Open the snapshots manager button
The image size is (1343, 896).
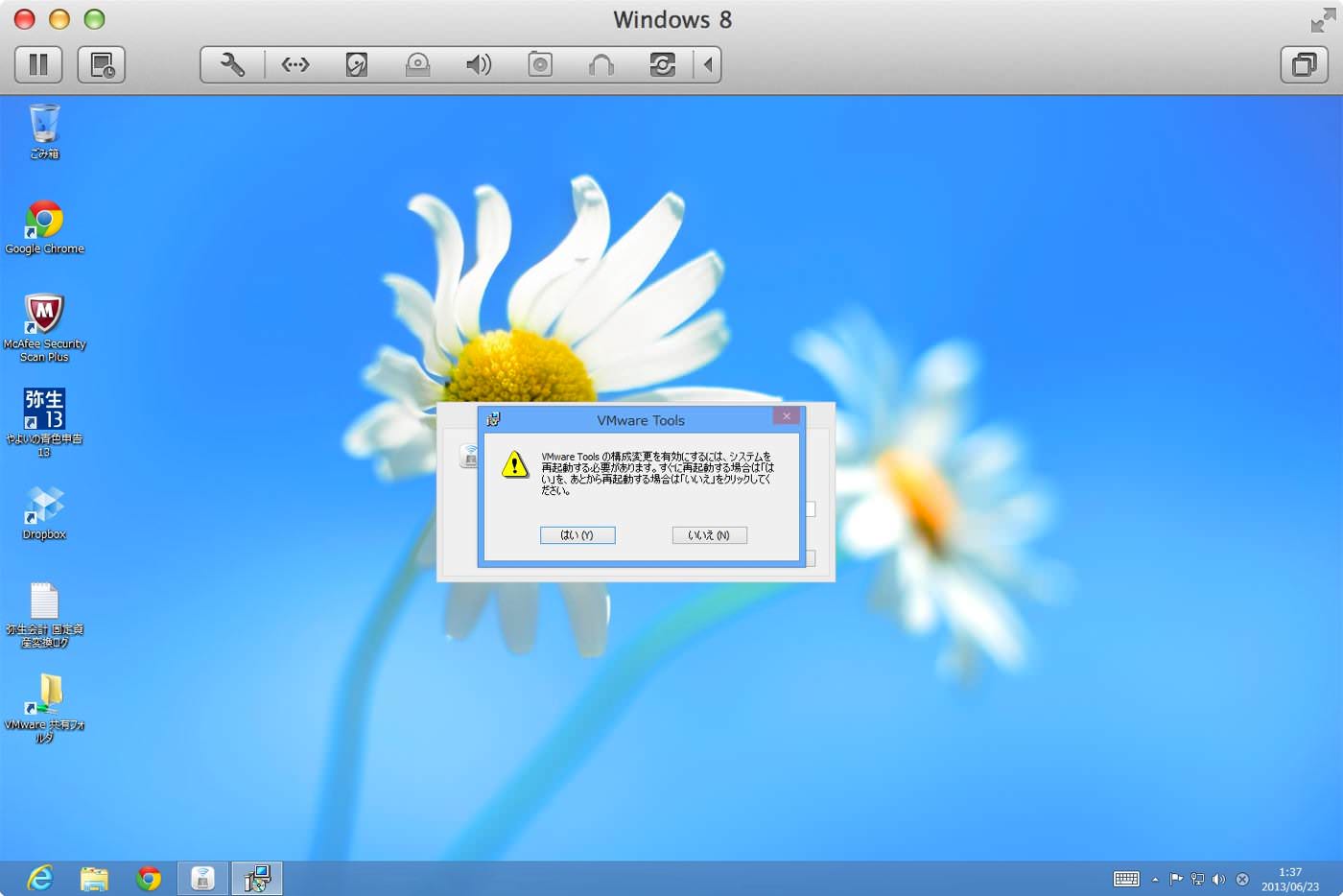102,65
